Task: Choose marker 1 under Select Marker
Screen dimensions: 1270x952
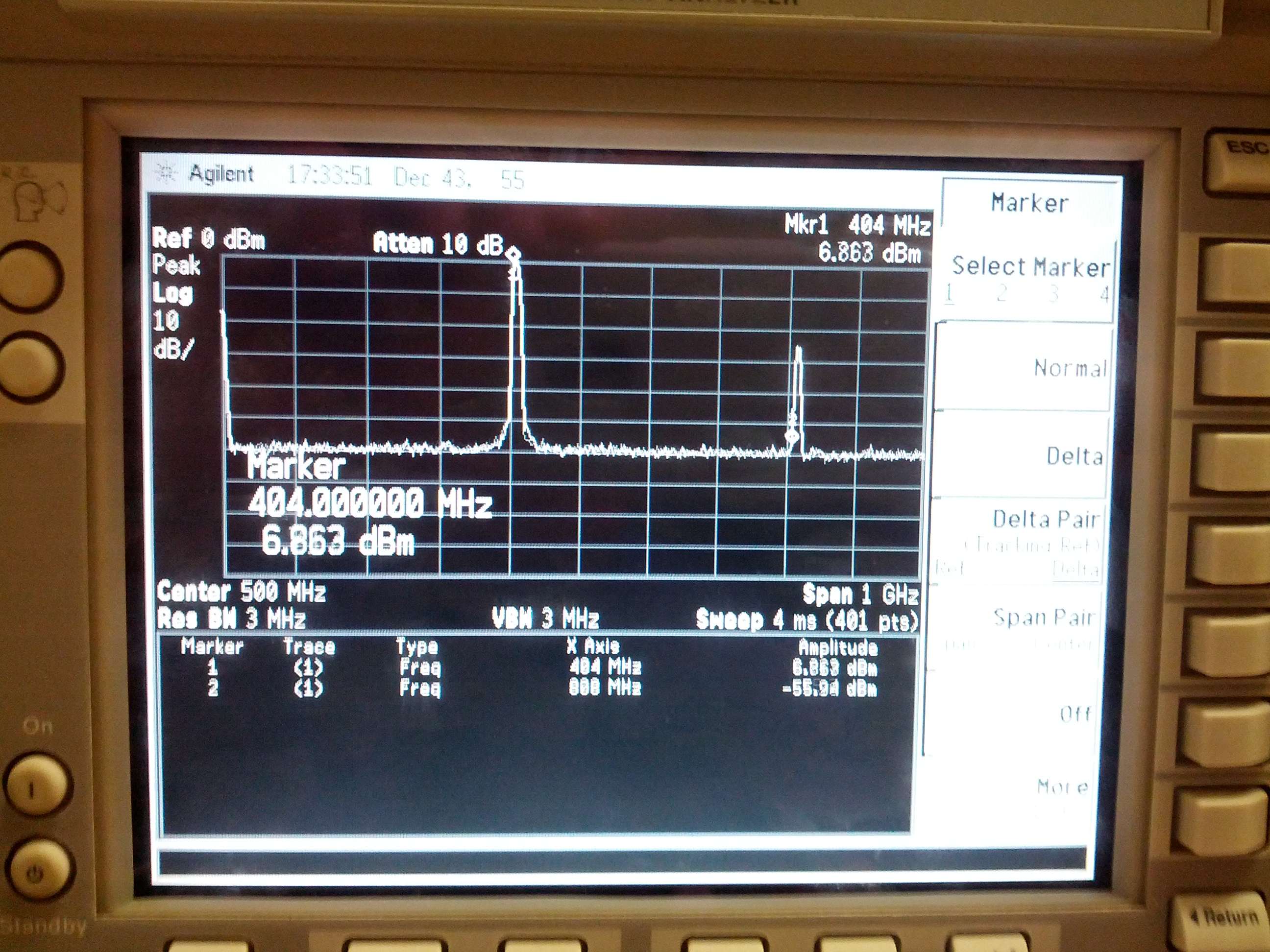Action: point(950,294)
